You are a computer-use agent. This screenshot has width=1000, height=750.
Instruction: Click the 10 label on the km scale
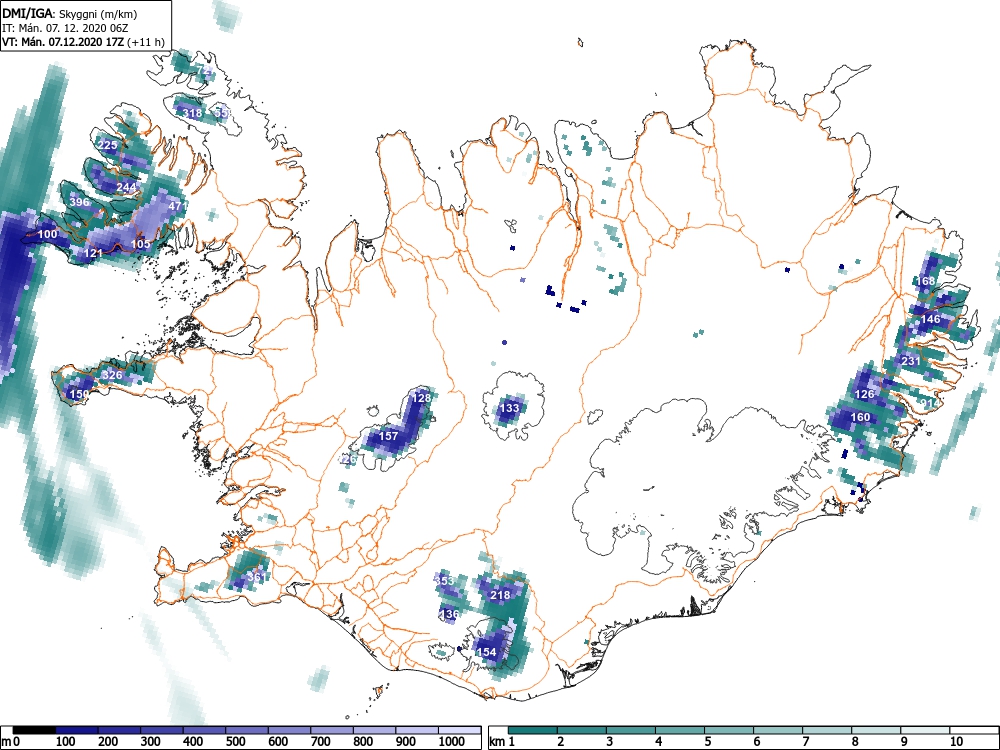[x=955, y=742]
